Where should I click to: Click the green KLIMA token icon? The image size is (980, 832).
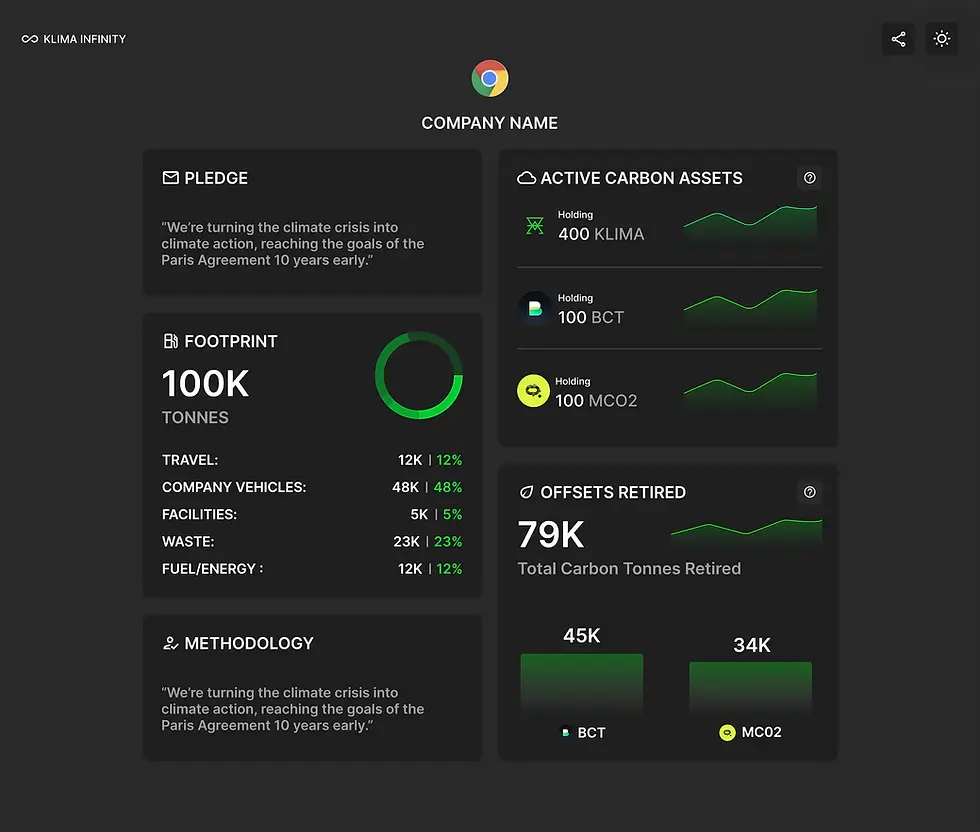click(534, 226)
